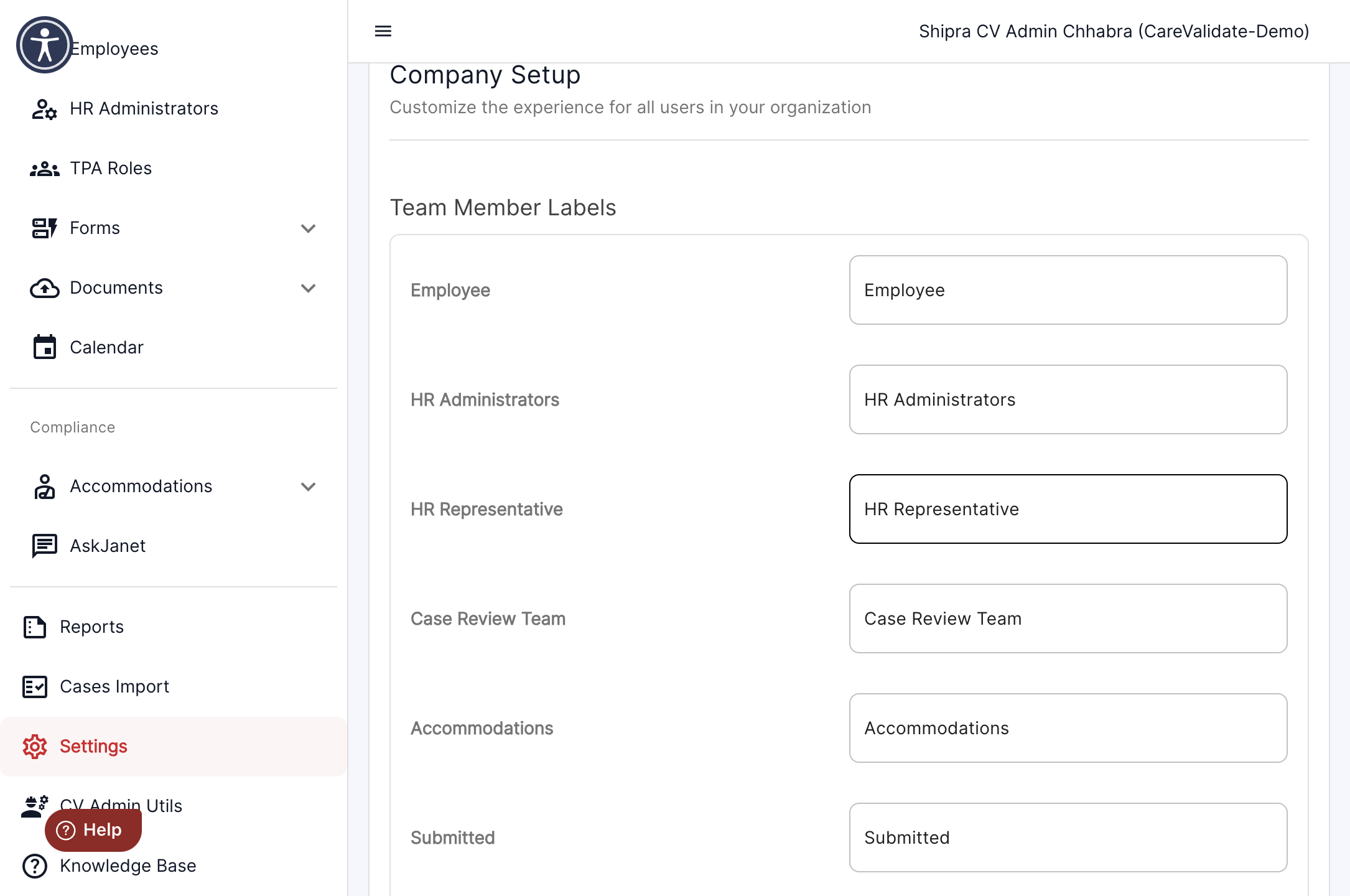Click the Documents cloud upload icon
Screen dimensions: 1350x896
pos(44,288)
